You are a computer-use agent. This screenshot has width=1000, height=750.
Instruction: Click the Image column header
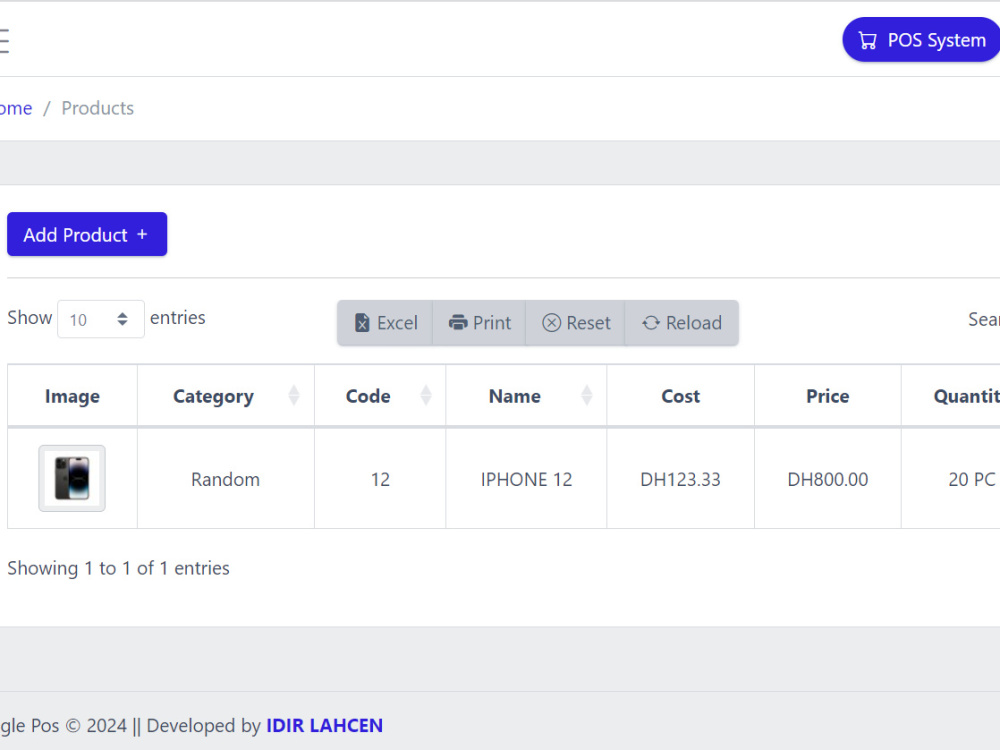tap(72, 396)
